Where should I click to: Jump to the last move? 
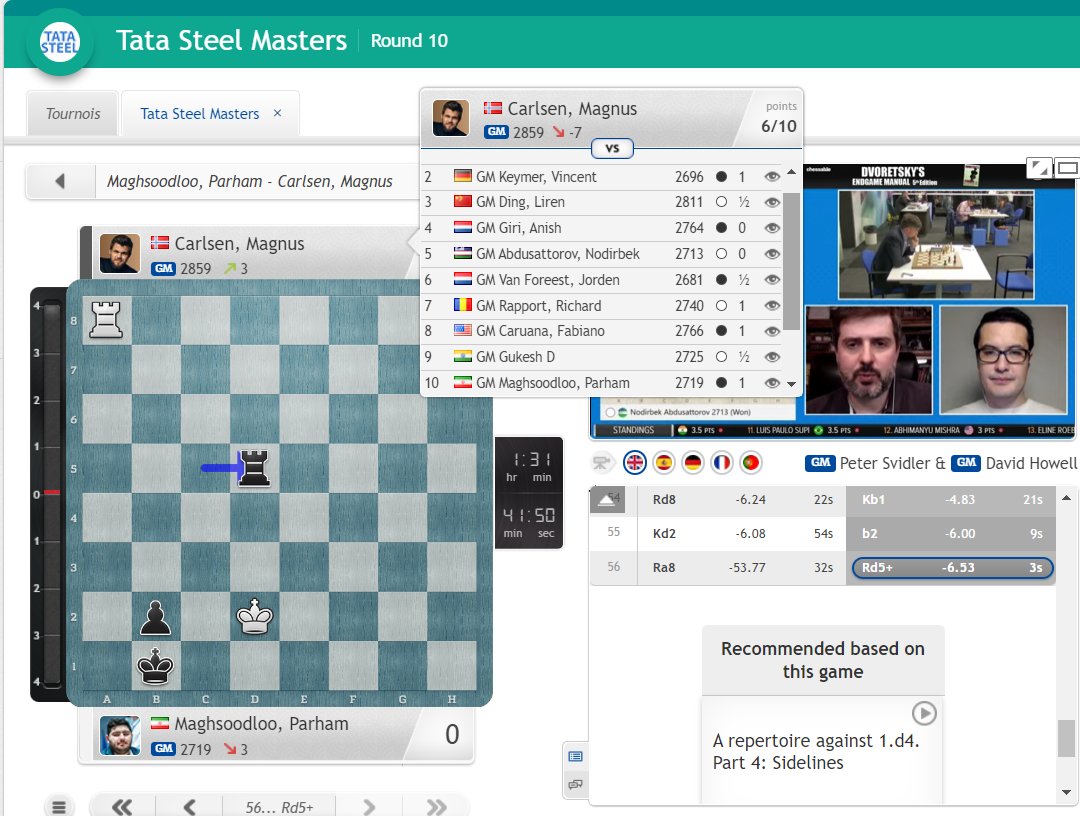436,807
